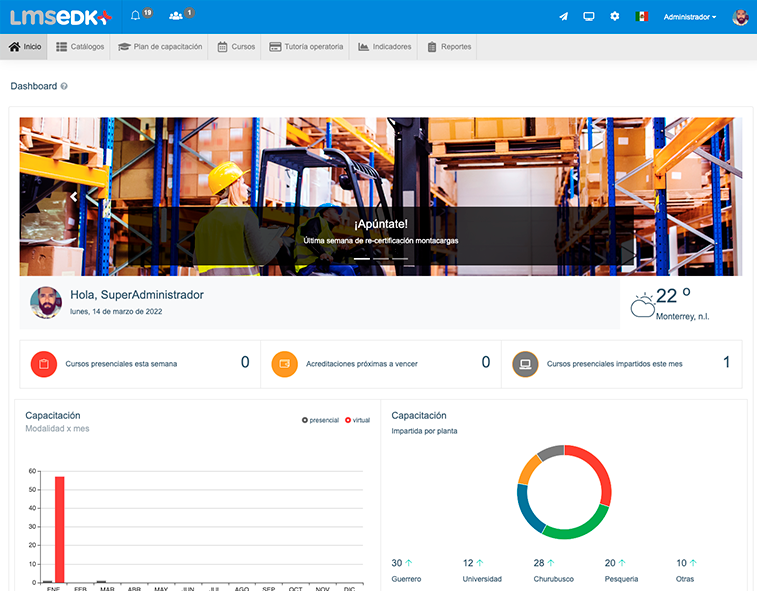Open the Plan de capacitación tab
Screen dimensions: 757x591
tap(160, 47)
